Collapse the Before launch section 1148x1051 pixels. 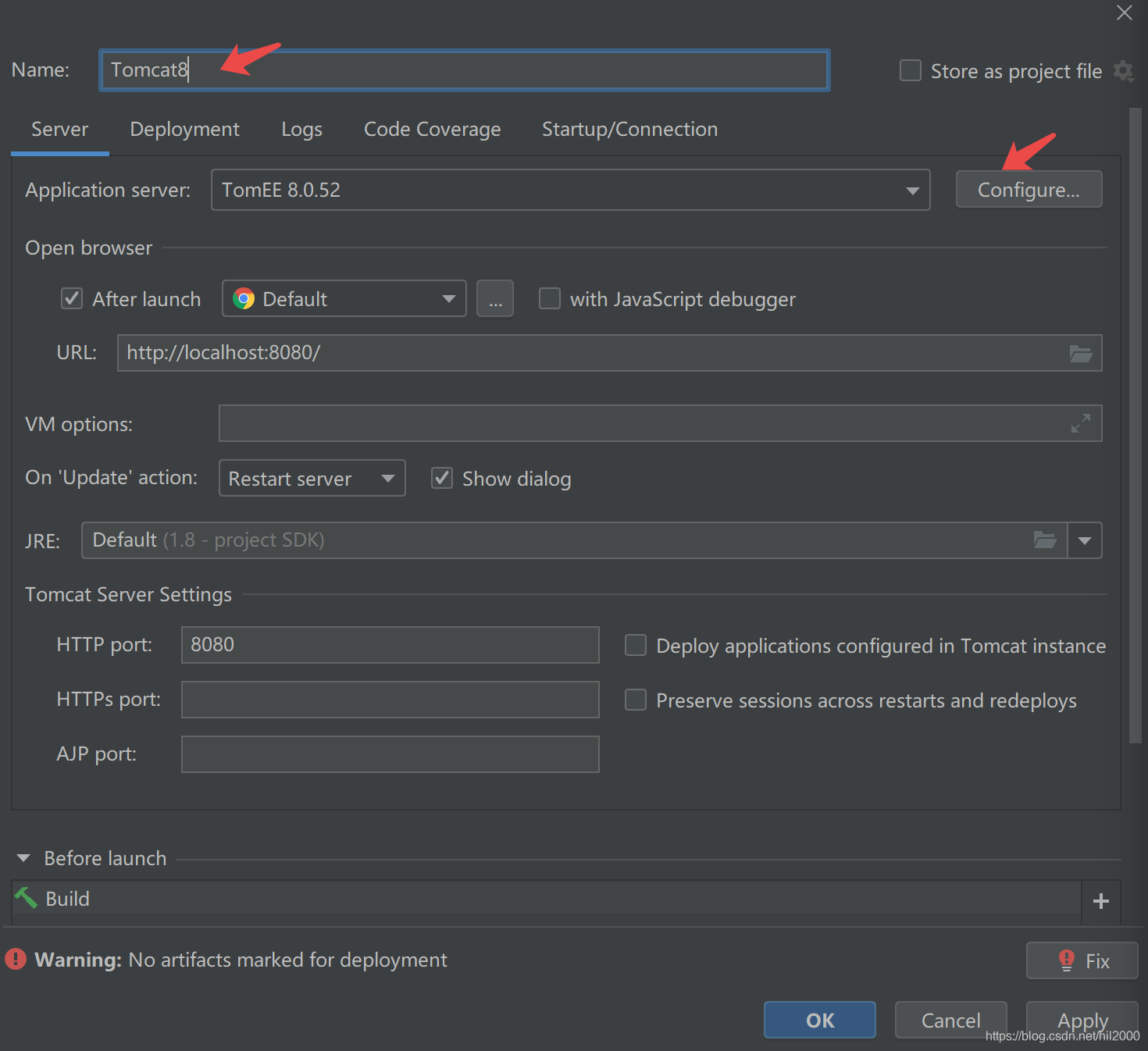click(23, 858)
